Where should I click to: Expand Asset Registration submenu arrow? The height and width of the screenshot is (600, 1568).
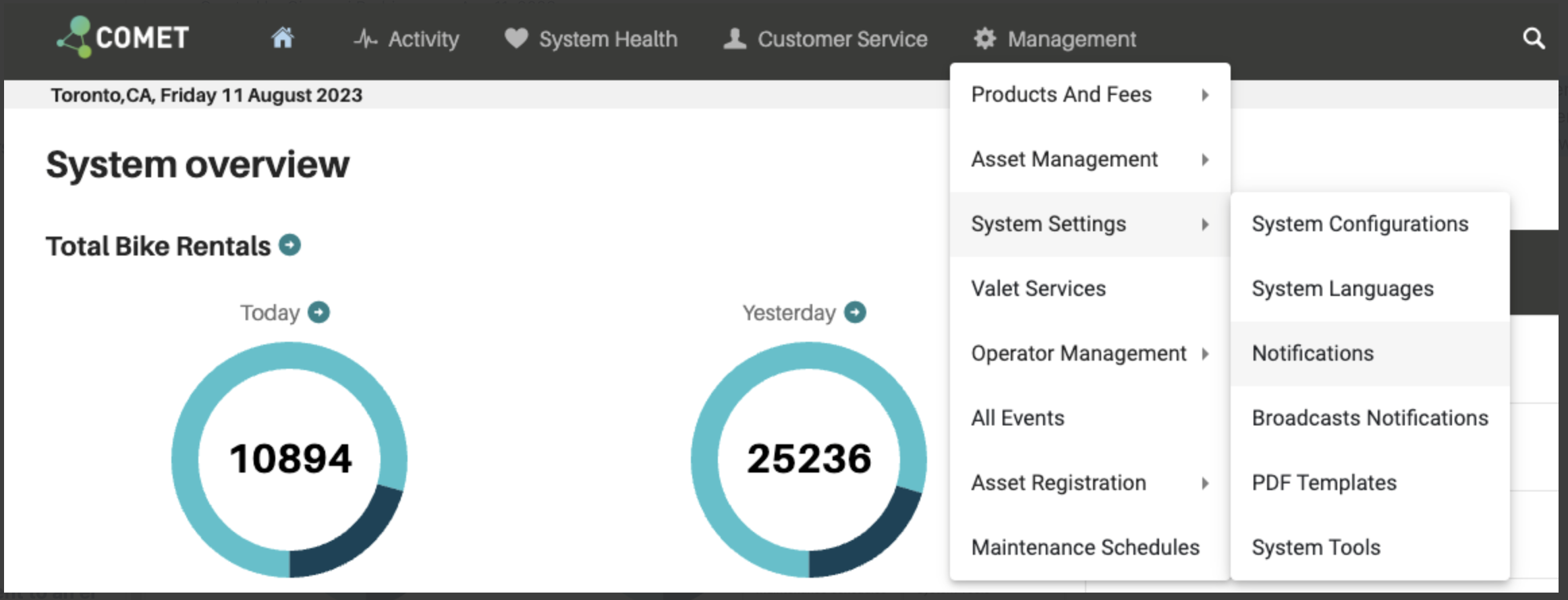(1205, 483)
